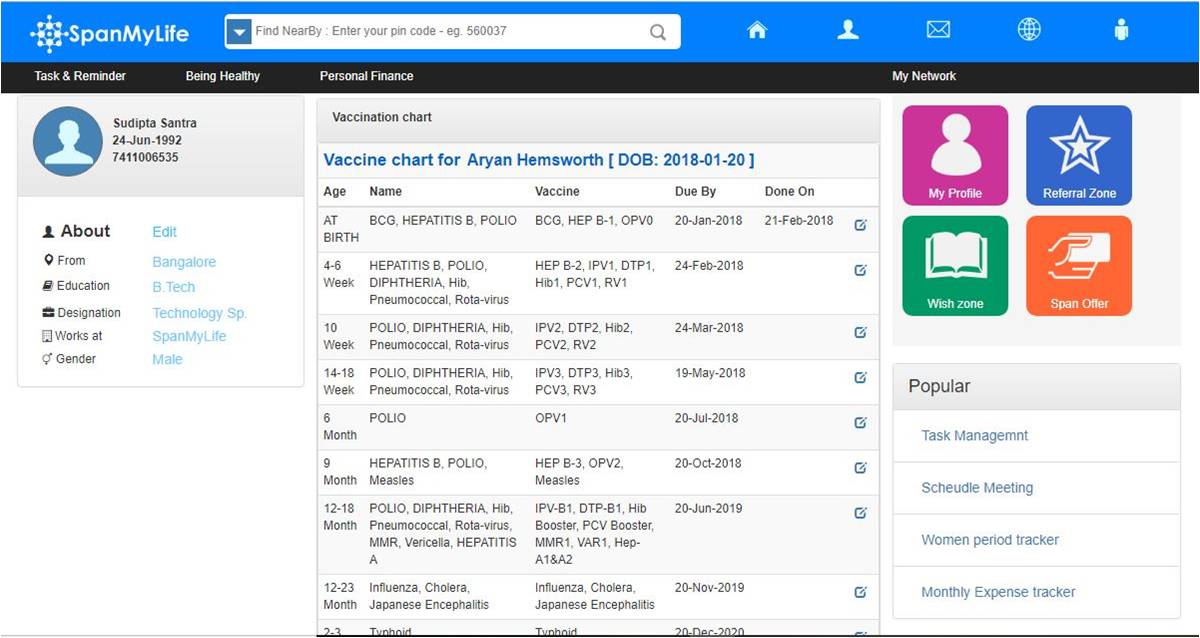1200x638 pixels.
Task: Click Sudipta Santra's avatar picture
Action: (x=68, y=142)
